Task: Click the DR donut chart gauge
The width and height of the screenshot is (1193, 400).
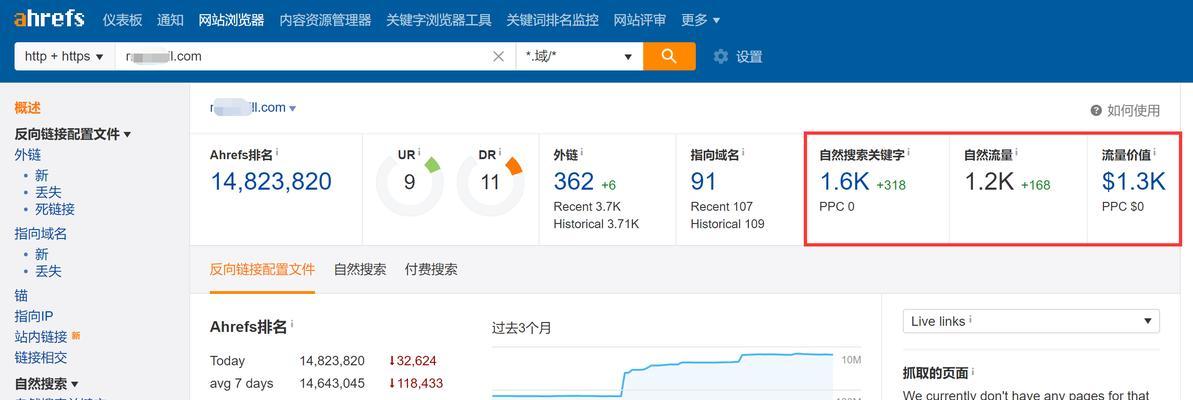Action: [491, 183]
